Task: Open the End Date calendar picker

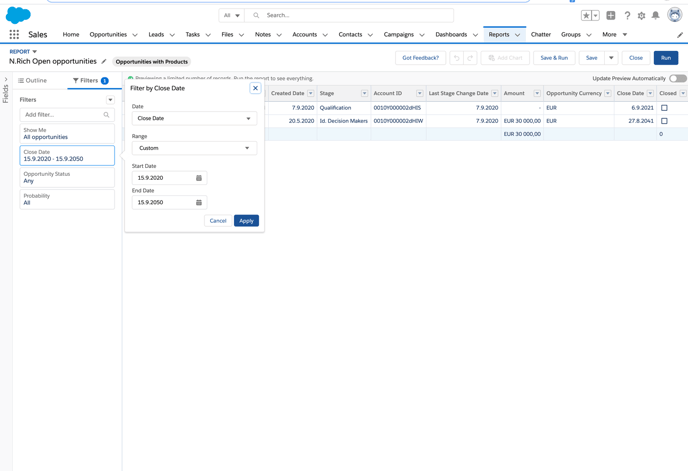Action: [199, 202]
